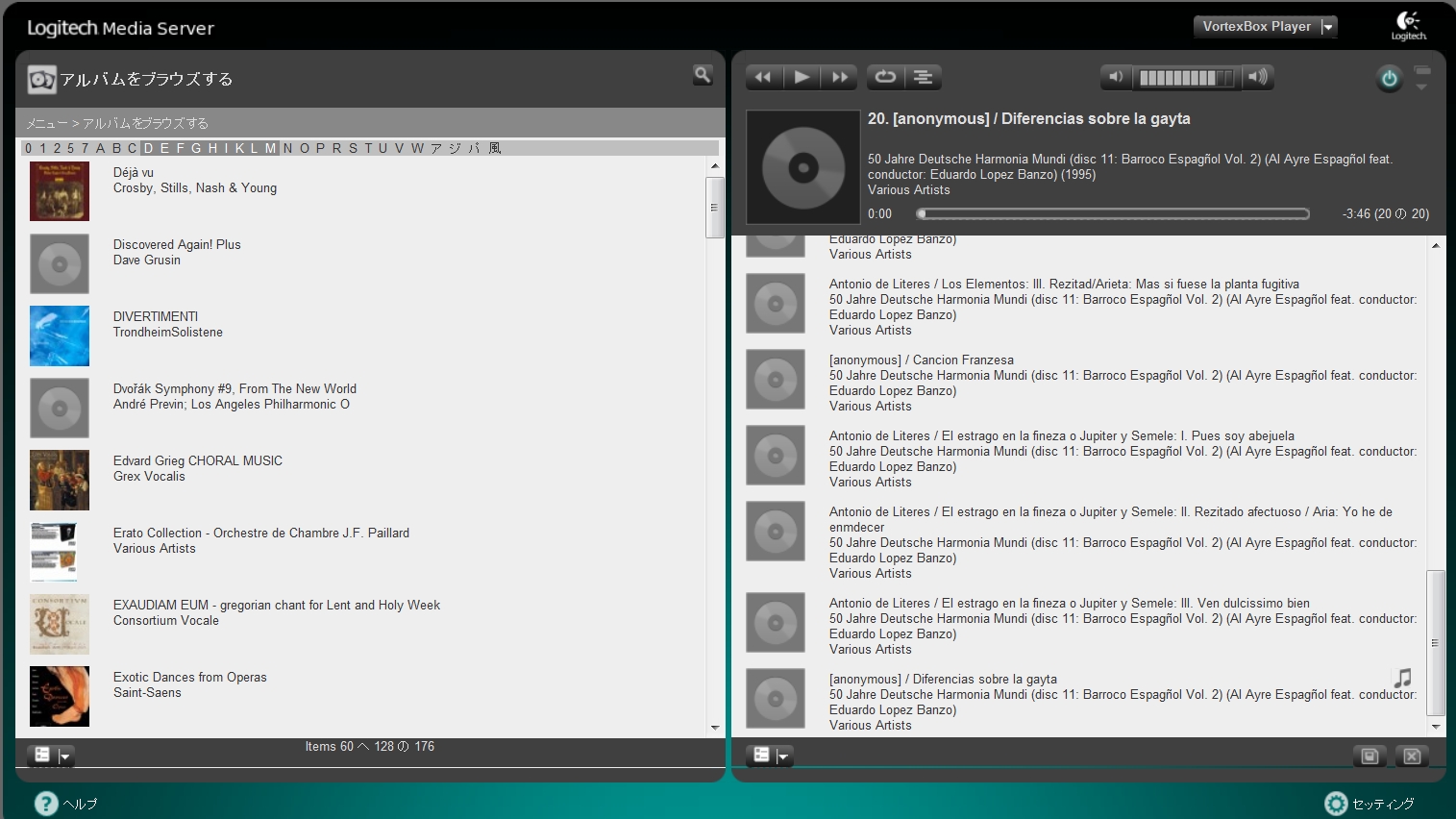Open the Dvořák Symphony #9 album cover
Image resolution: width=1456 pixels, height=819 pixels.
[60, 408]
